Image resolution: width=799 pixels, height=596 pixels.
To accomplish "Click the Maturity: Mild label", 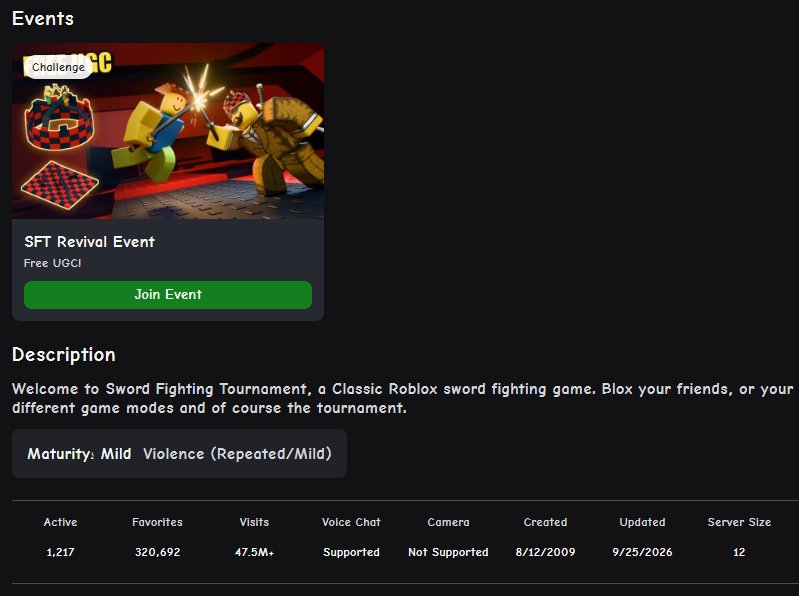I will [x=79, y=453].
